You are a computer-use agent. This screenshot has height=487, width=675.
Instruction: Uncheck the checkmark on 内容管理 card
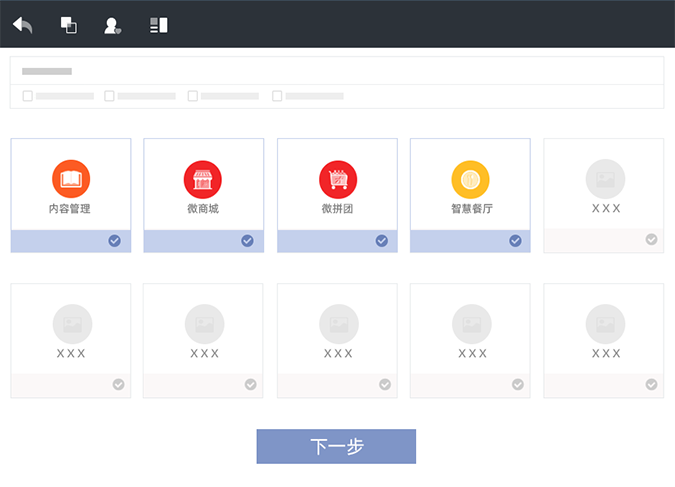tap(115, 241)
